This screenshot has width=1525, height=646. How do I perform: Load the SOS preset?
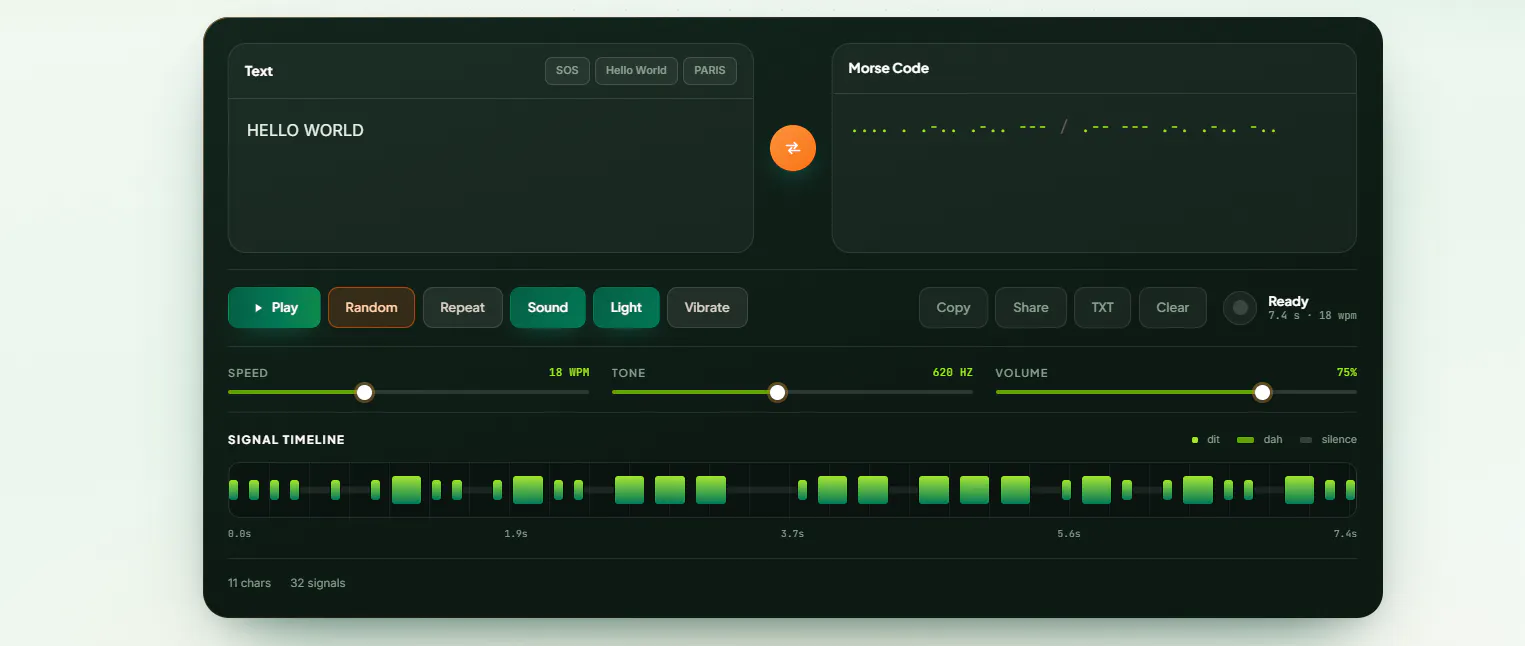(567, 71)
